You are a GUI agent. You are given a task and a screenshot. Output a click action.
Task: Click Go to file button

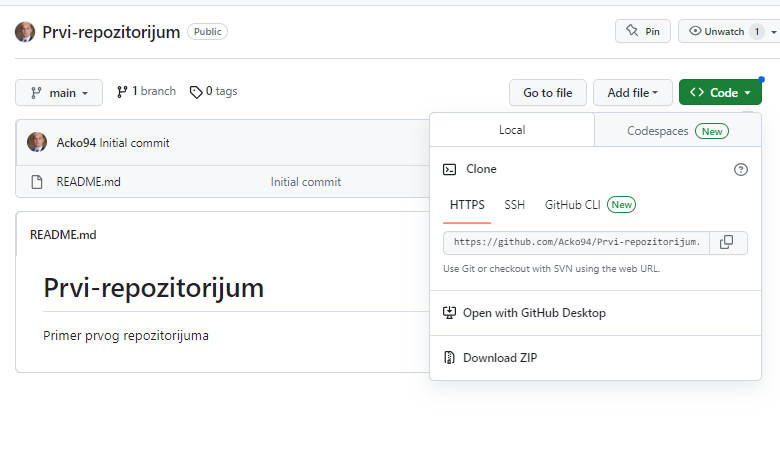tap(548, 93)
